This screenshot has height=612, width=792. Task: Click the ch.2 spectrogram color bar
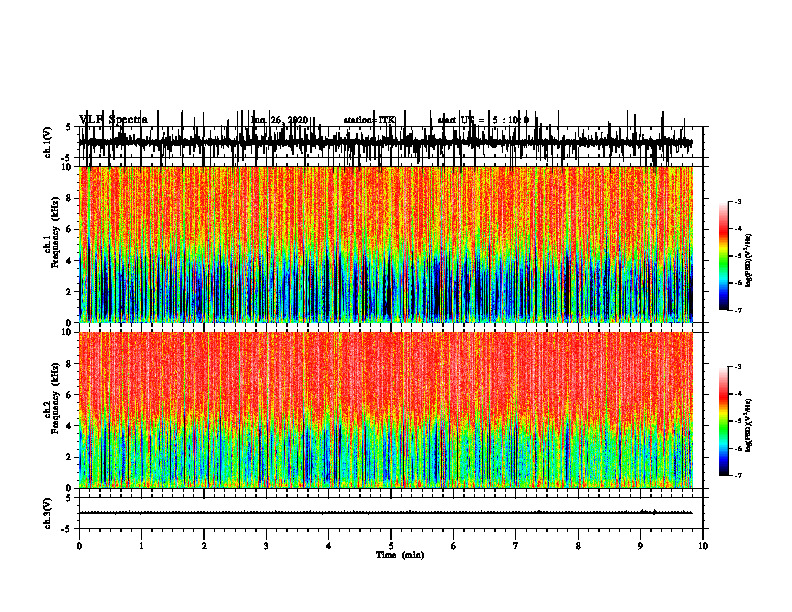click(x=724, y=421)
